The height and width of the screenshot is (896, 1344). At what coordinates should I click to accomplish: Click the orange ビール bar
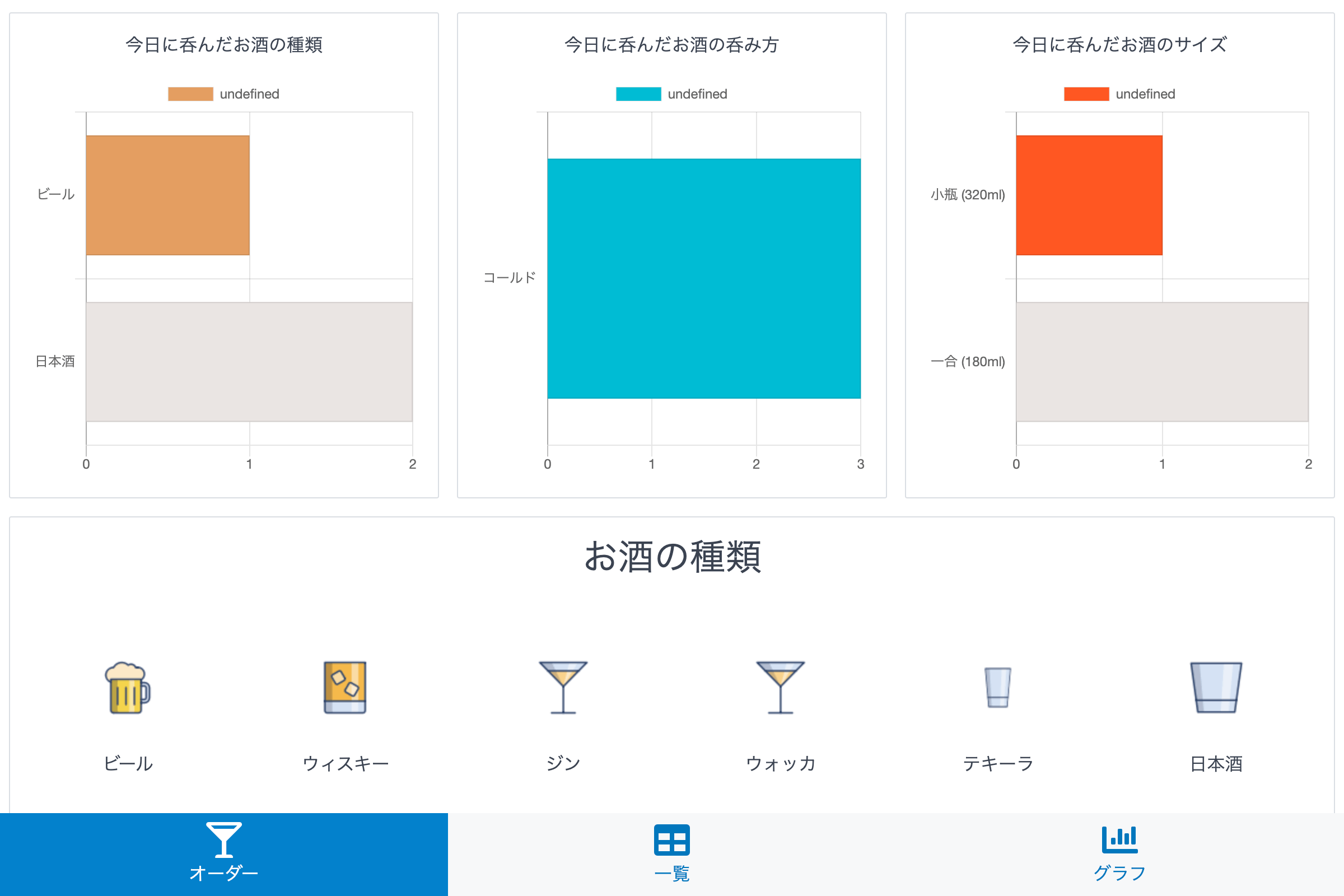click(167, 195)
